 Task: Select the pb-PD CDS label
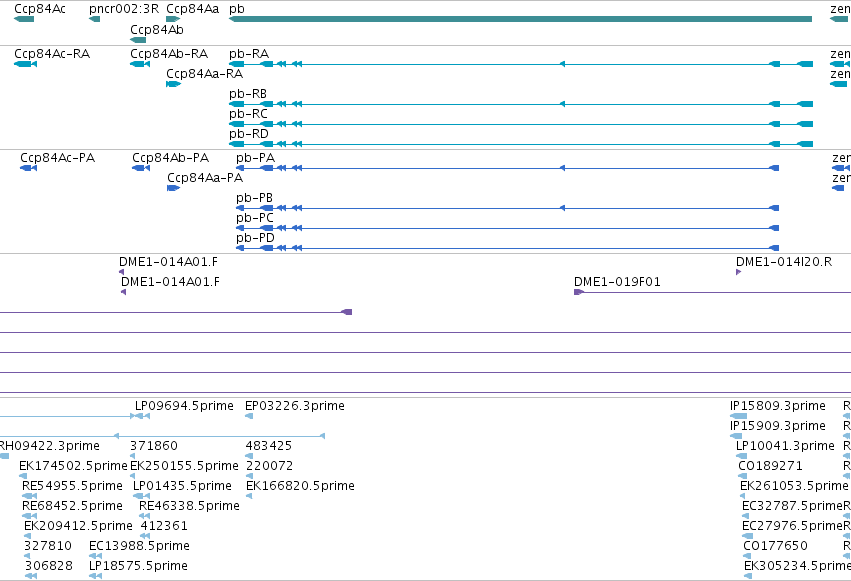pos(255,238)
